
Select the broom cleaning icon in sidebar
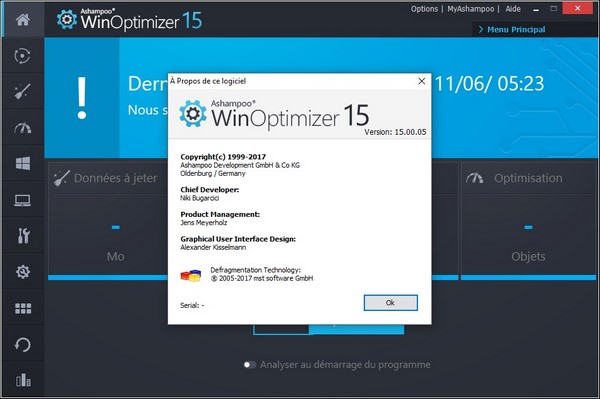(23, 91)
